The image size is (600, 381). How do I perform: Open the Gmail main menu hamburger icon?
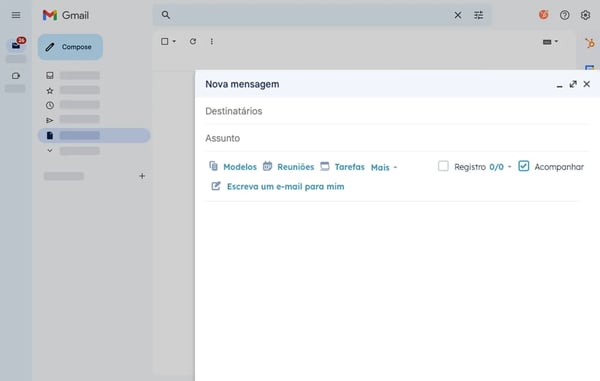point(16,15)
